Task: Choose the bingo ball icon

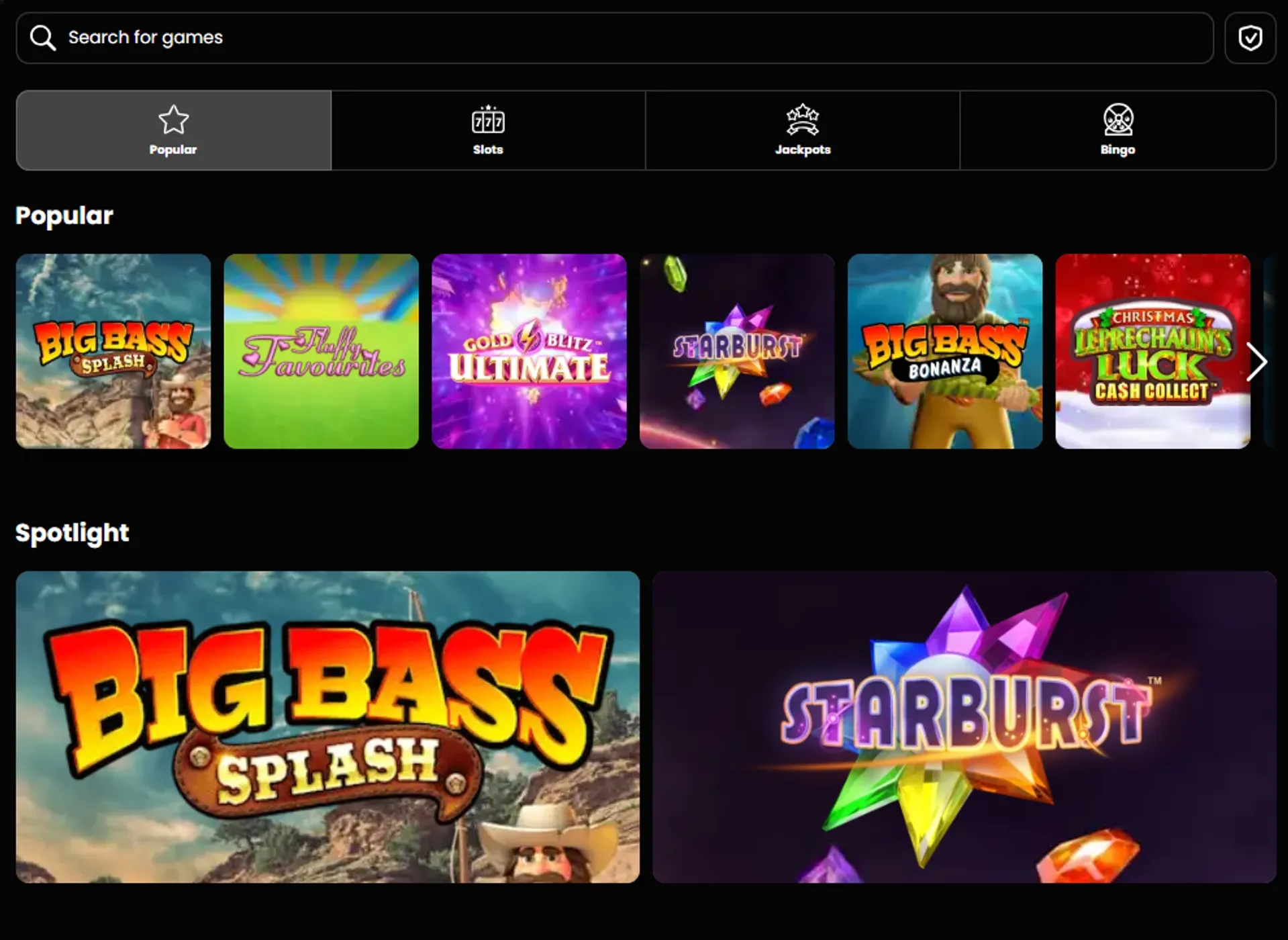Action: pos(1118,120)
